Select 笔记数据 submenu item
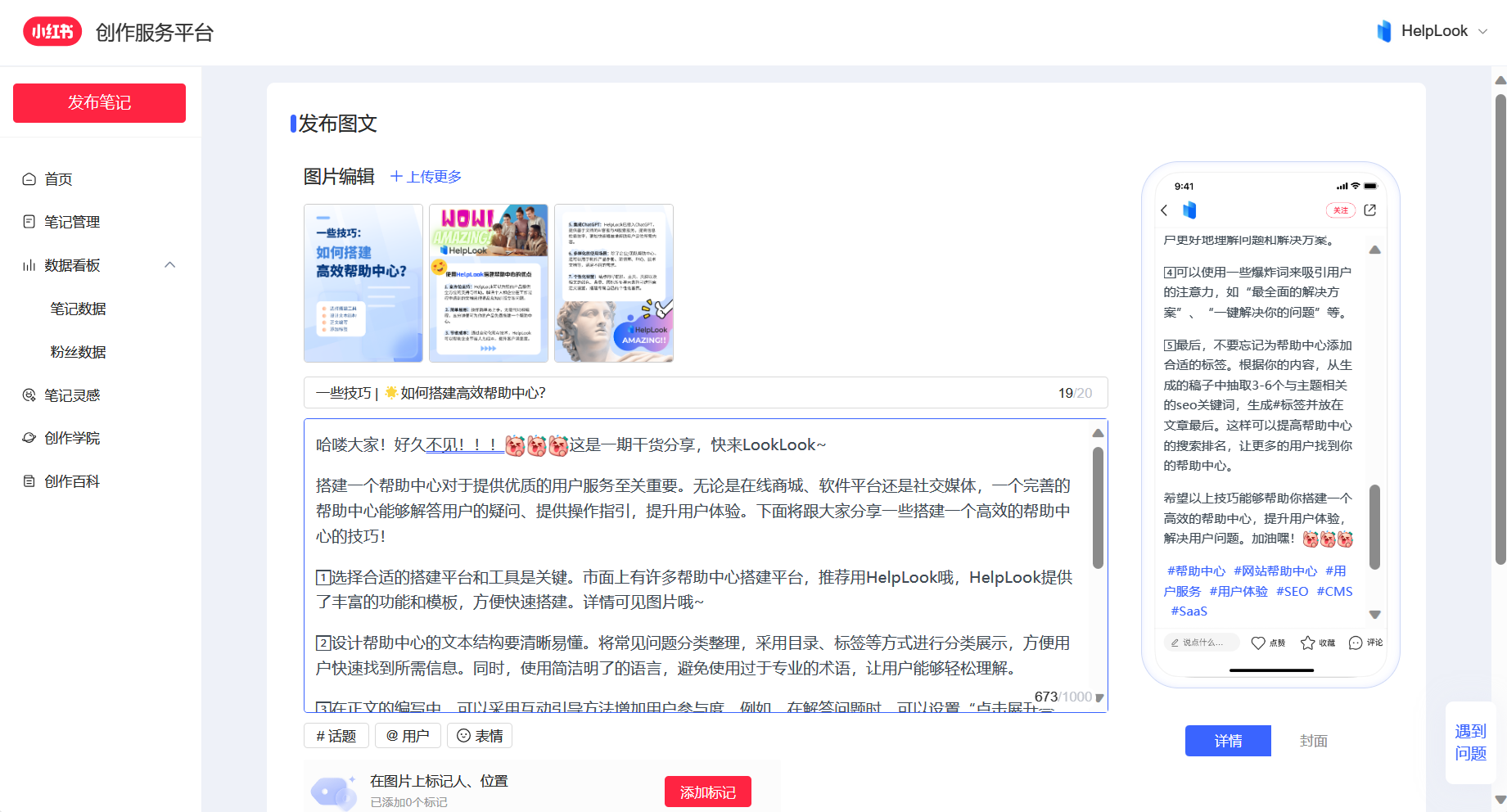1507x812 pixels. pos(79,309)
